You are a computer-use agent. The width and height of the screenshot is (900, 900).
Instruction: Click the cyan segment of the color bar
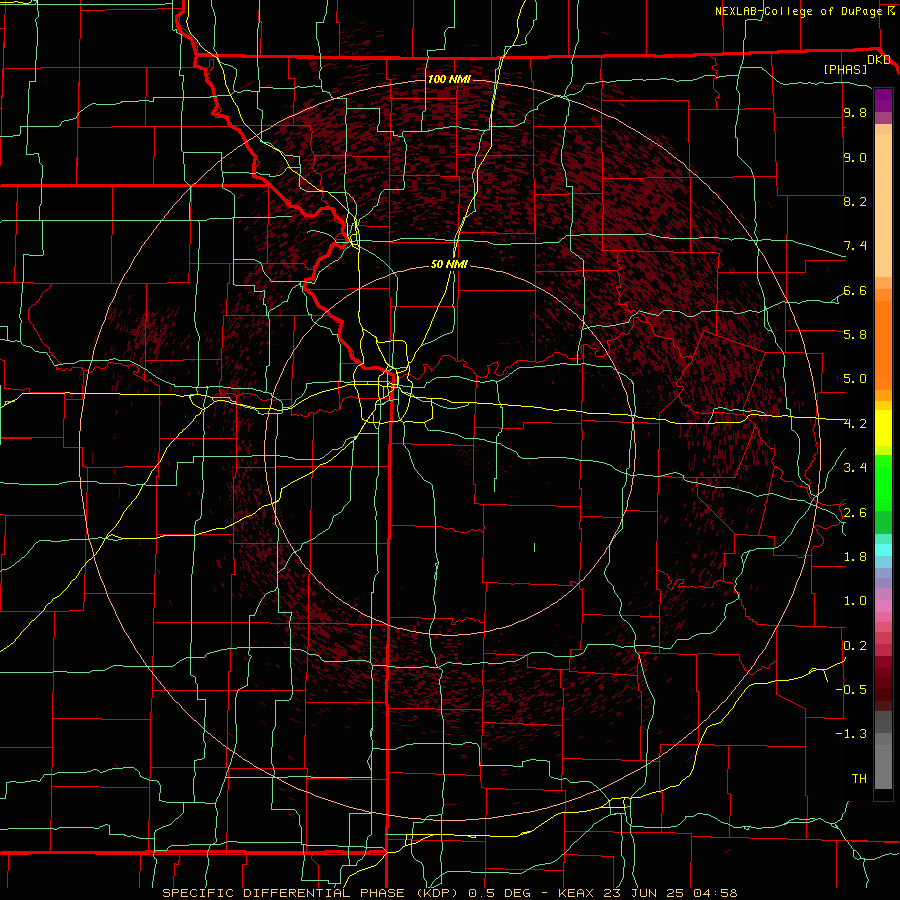pos(883,550)
